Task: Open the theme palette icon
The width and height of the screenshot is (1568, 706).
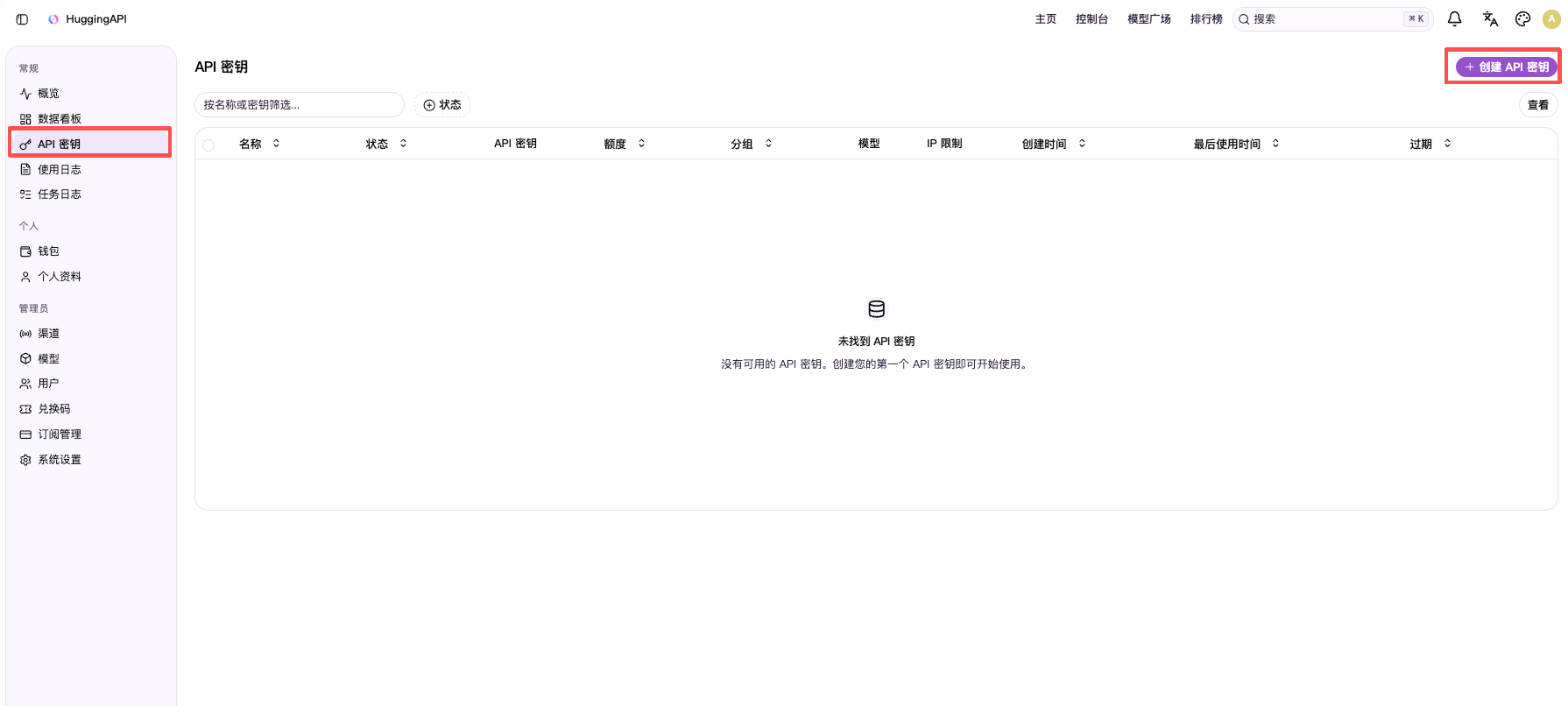Action: point(1522,18)
